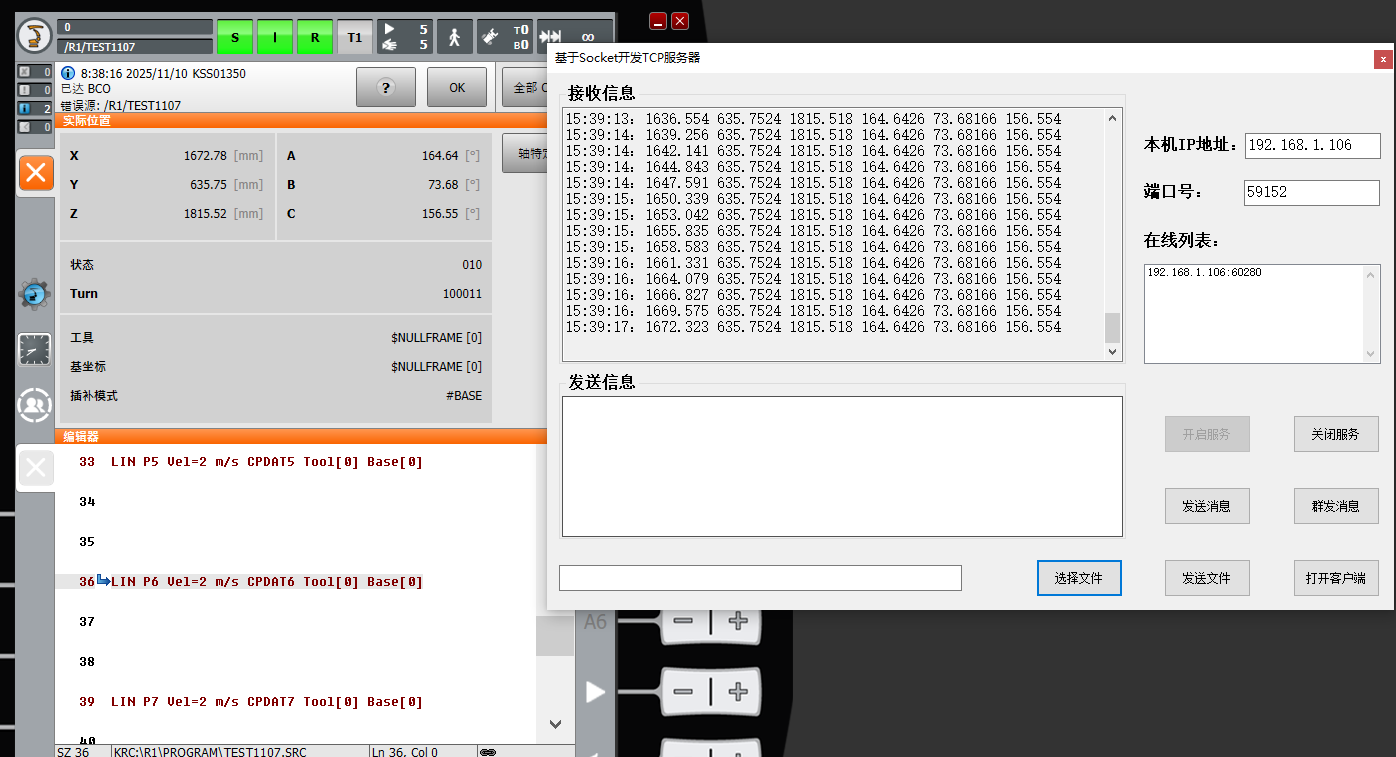This screenshot has height=757, width=1396.
Task: Acknowledge the message with the OK button
Action: (457, 87)
